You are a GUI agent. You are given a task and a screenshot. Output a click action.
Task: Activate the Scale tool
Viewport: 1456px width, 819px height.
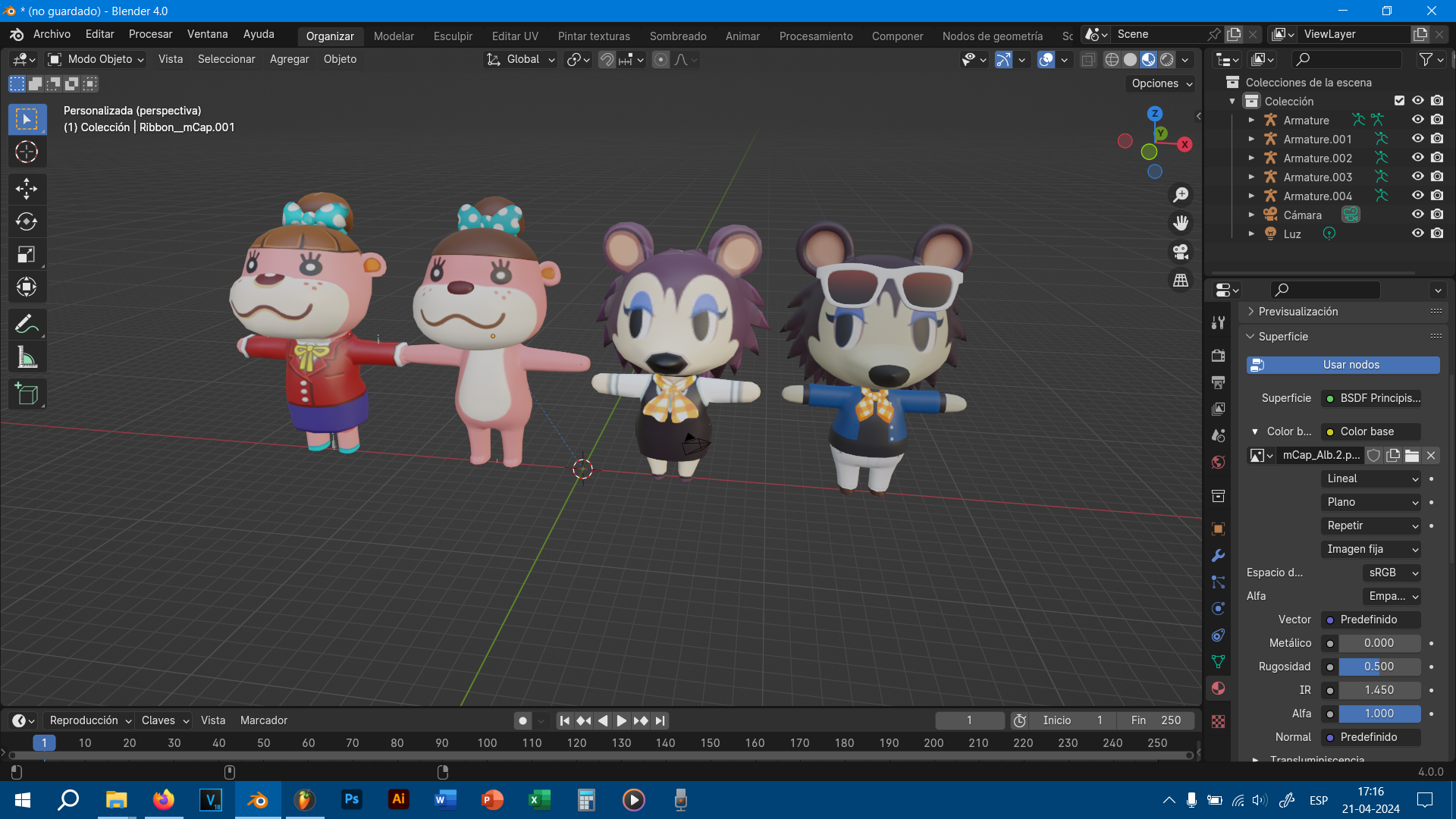27,254
